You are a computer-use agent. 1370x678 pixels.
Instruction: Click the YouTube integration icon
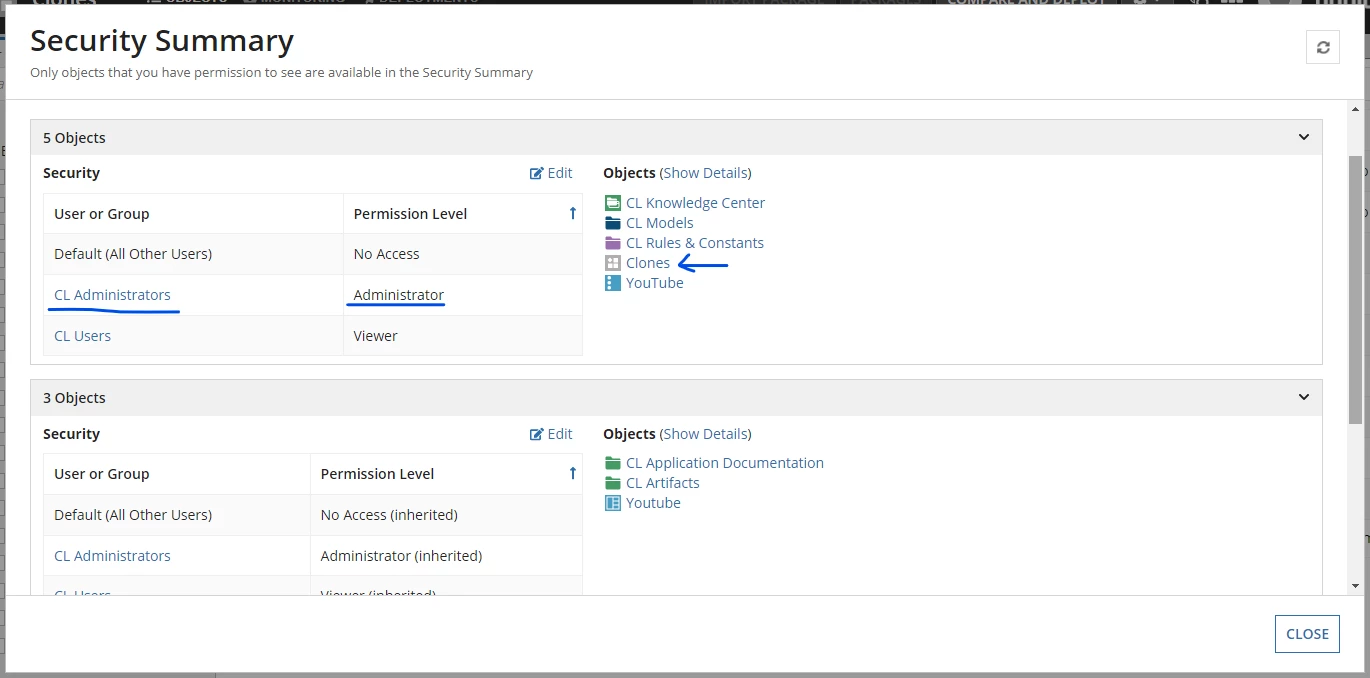[x=613, y=283]
